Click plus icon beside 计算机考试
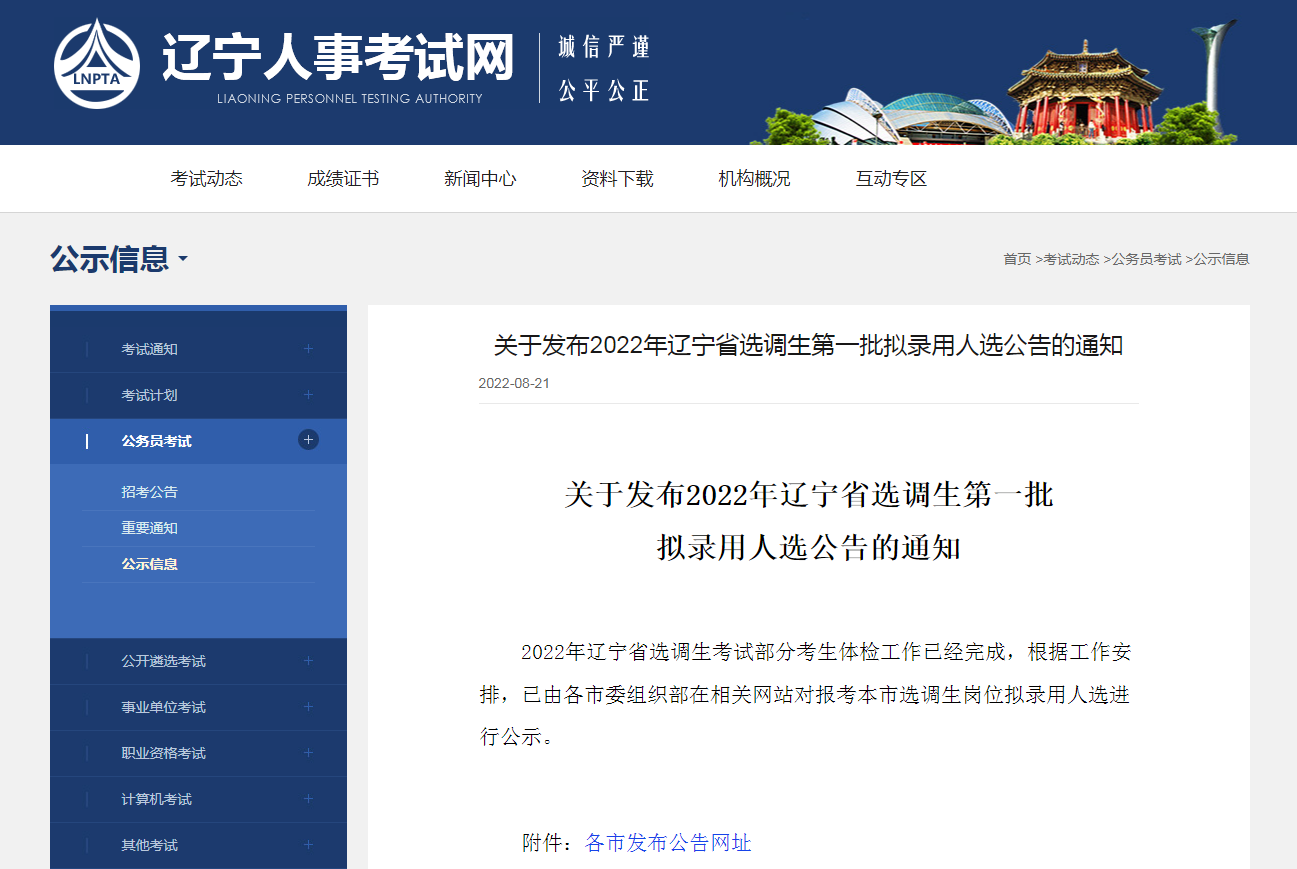The width and height of the screenshot is (1297, 869). tap(308, 799)
